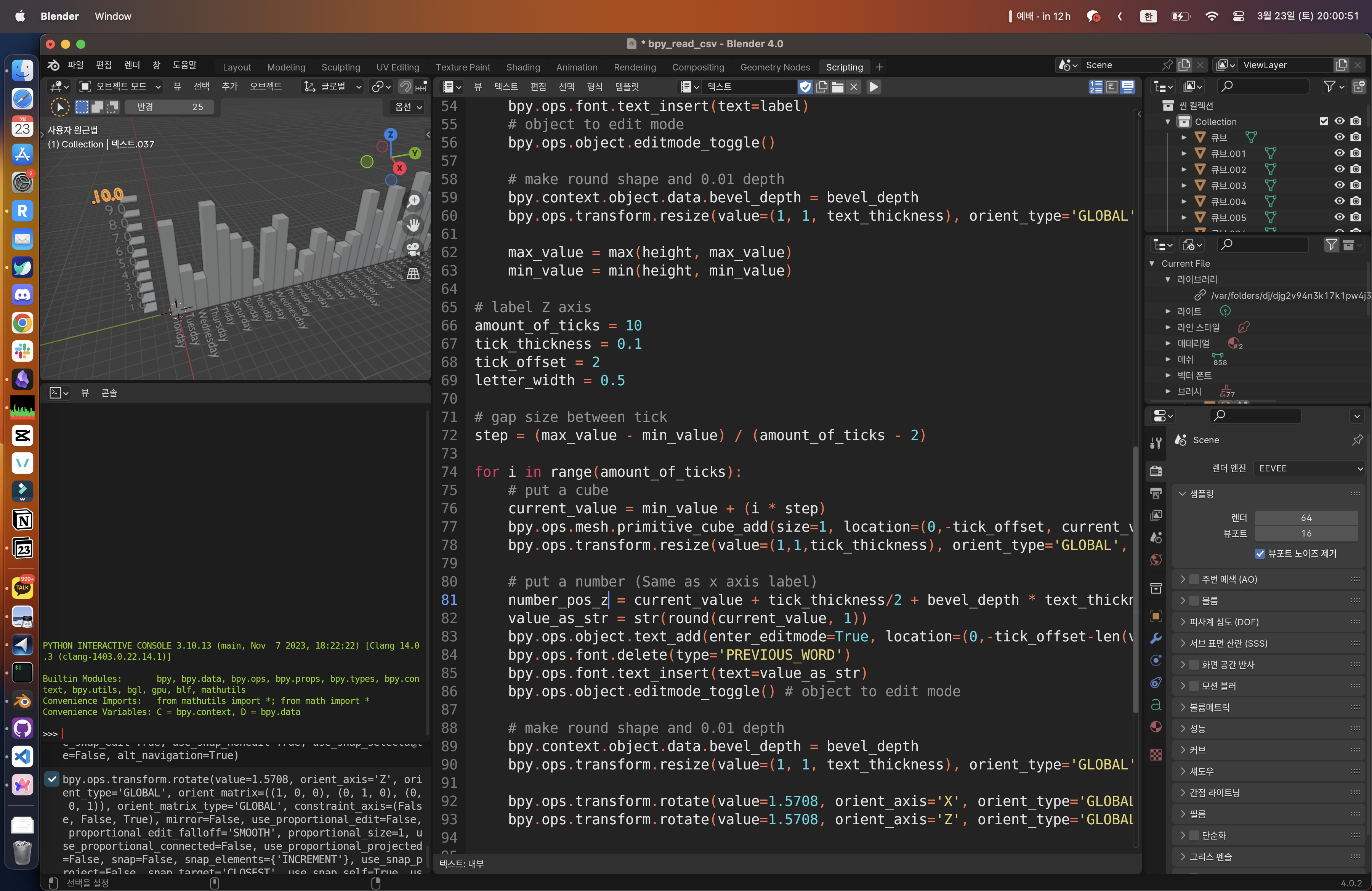Image resolution: width=1372 pixels, height=891 pixels.
Task: Click the new collection icon in outliner
Action: coord(1359,87)
